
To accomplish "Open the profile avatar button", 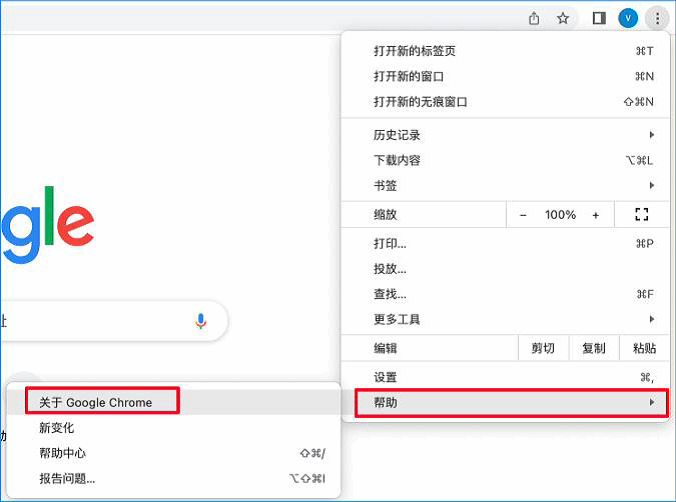I will [628, 18].
